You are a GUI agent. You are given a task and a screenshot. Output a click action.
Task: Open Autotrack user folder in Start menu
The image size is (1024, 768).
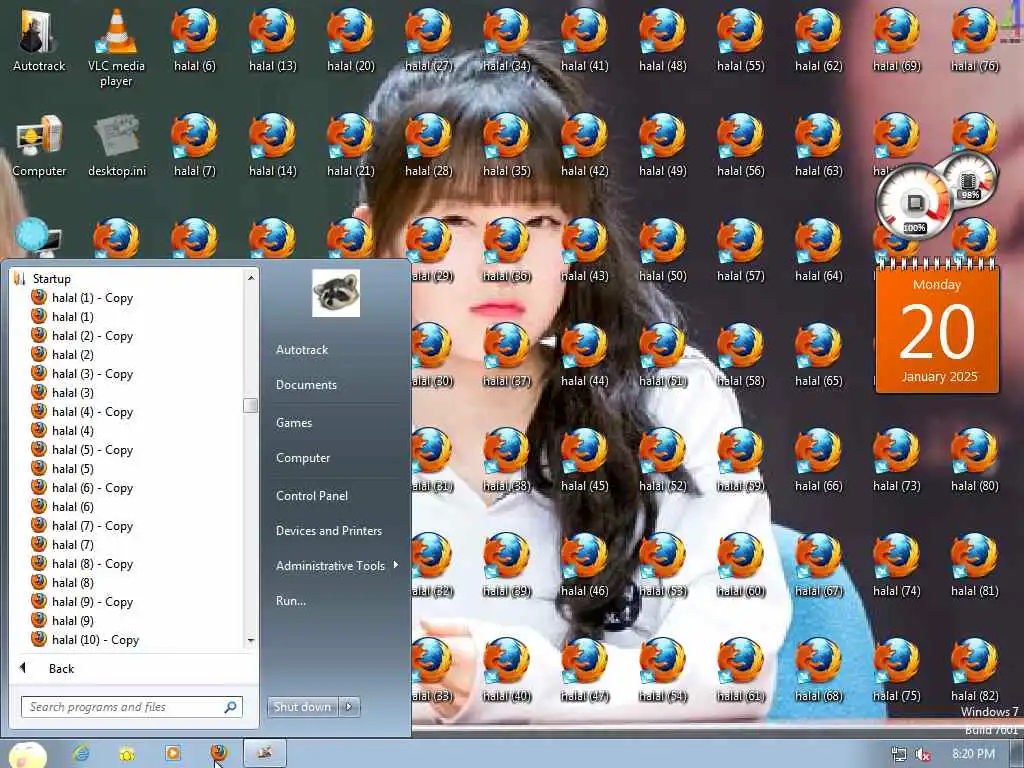click(x=302, y=350)
